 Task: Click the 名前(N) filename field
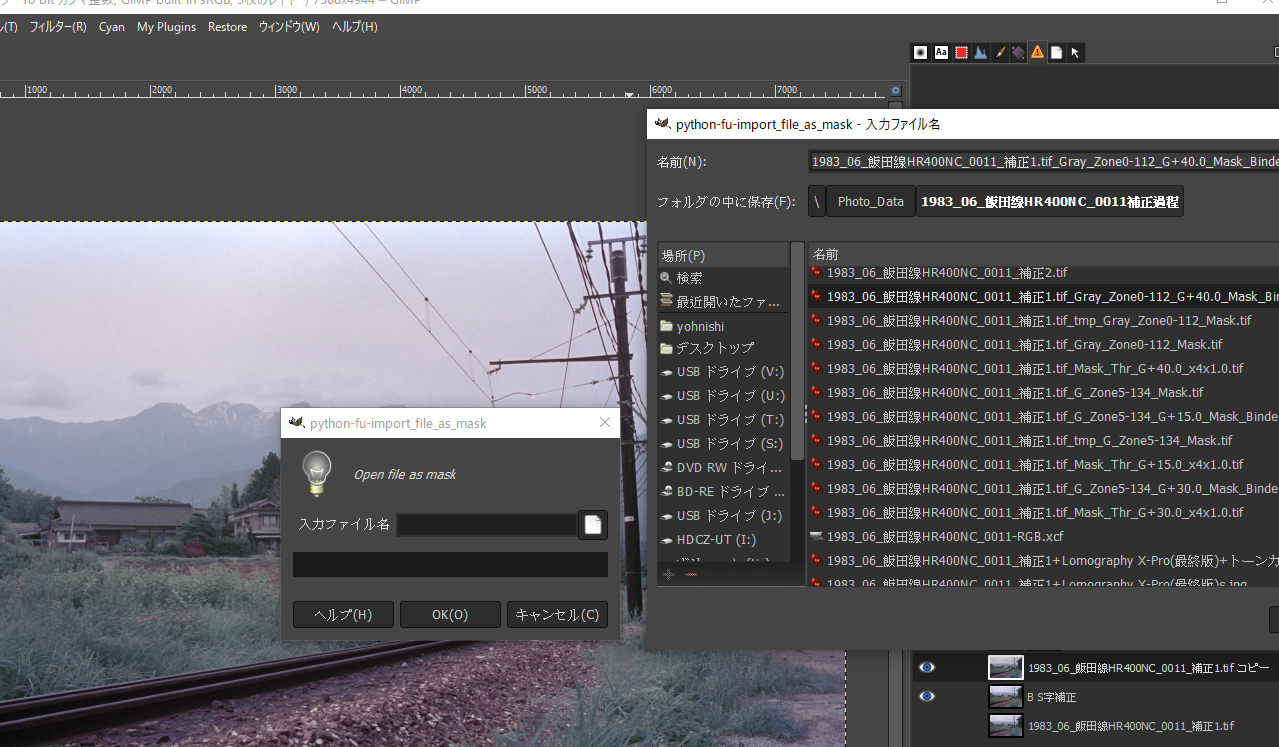click(1043, 161)
